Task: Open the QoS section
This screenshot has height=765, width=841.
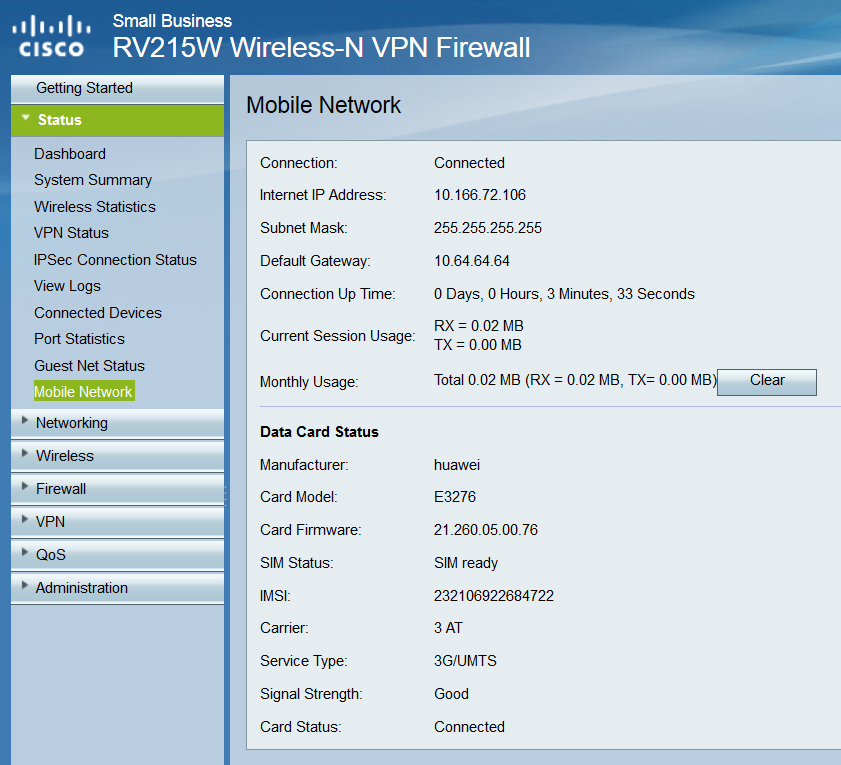Action: tap(117, 555)
